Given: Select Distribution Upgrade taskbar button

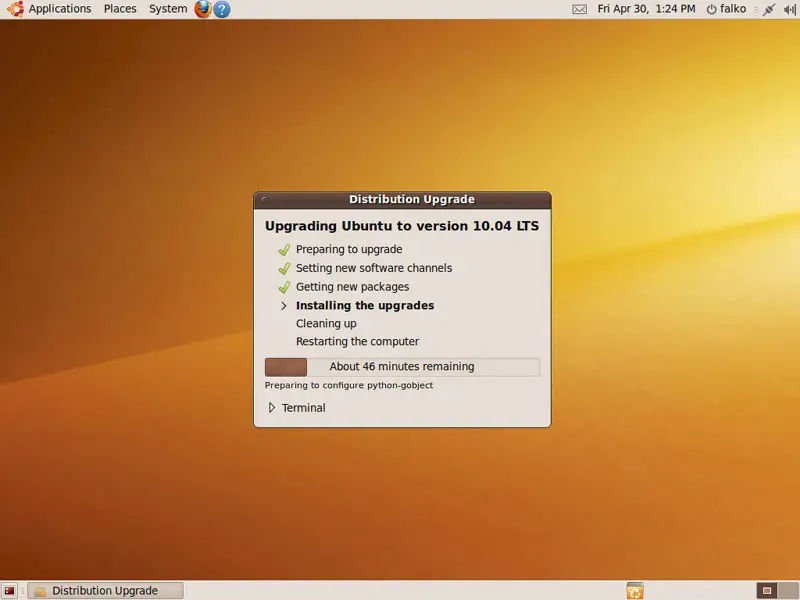Looking at the screenshot, I should click(105, 590).
